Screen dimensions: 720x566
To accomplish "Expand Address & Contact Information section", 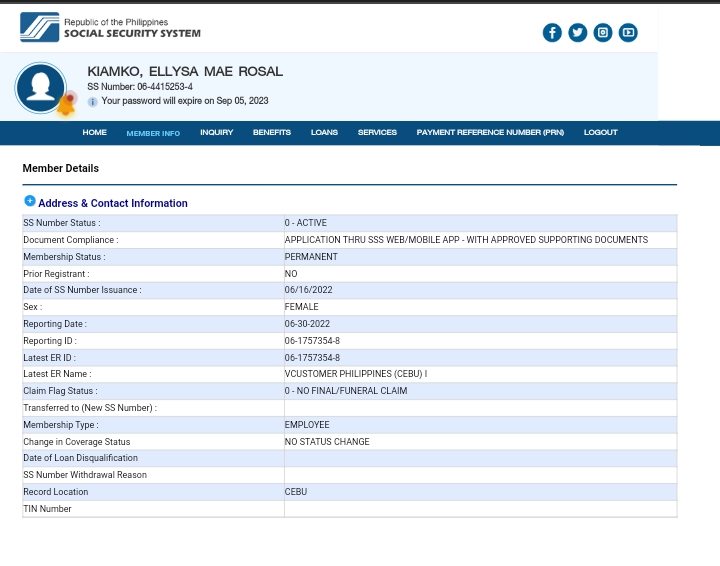I will [30, 202].
